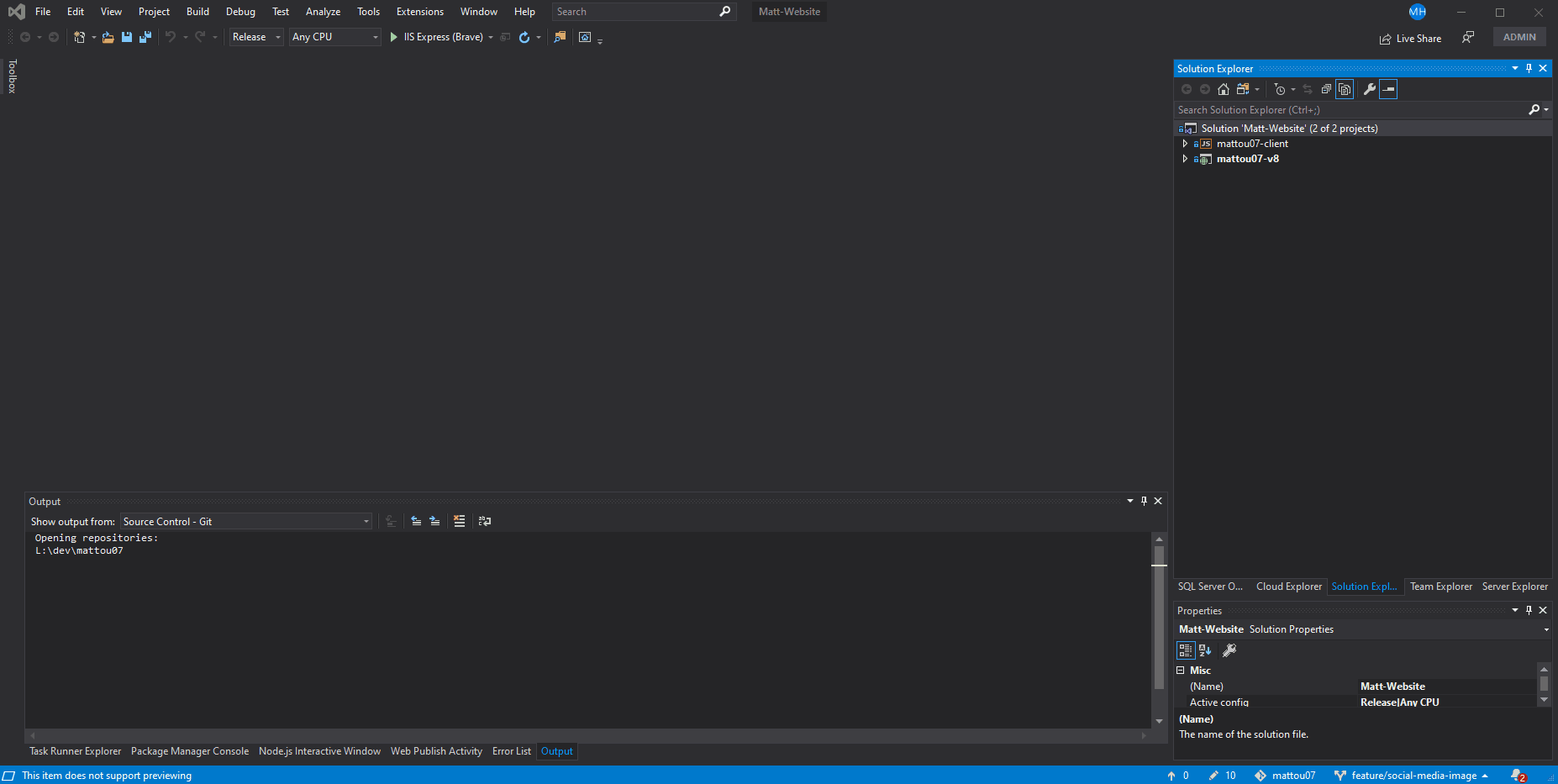Switch to the Error List tab
The image size is (1558, 784).
point(512,751)
